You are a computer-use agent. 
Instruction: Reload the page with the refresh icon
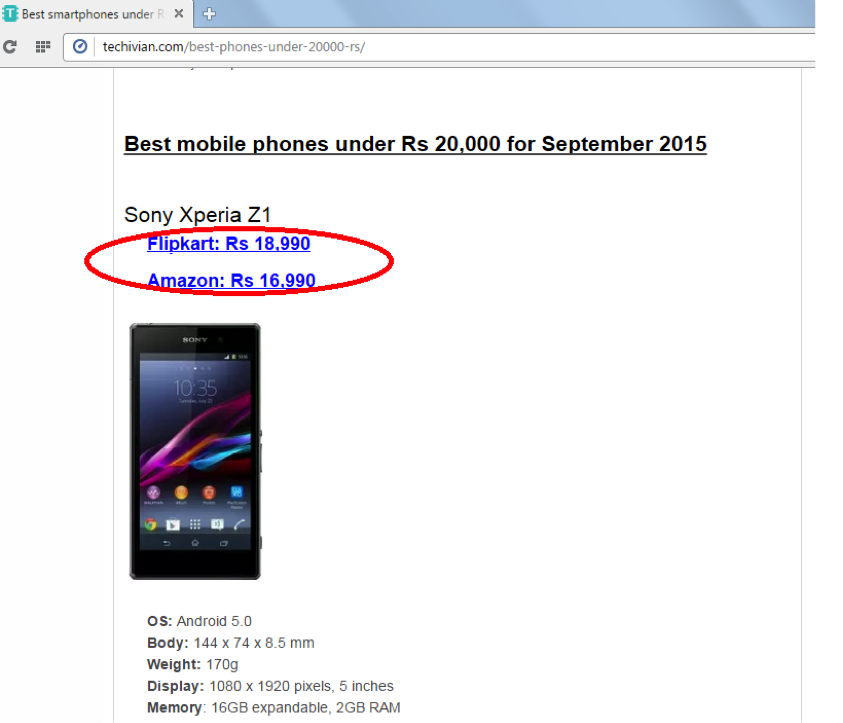10,47
